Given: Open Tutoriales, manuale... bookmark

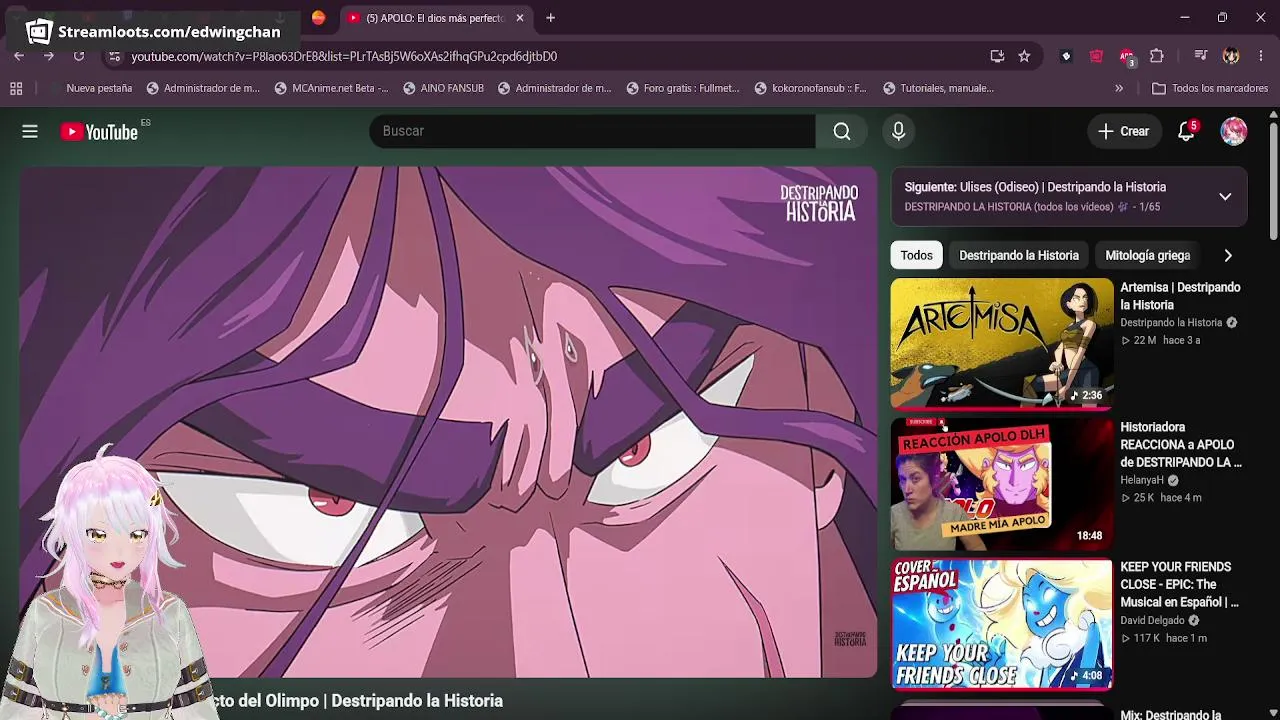Looking at the screenshot, I should click(938, 88).
